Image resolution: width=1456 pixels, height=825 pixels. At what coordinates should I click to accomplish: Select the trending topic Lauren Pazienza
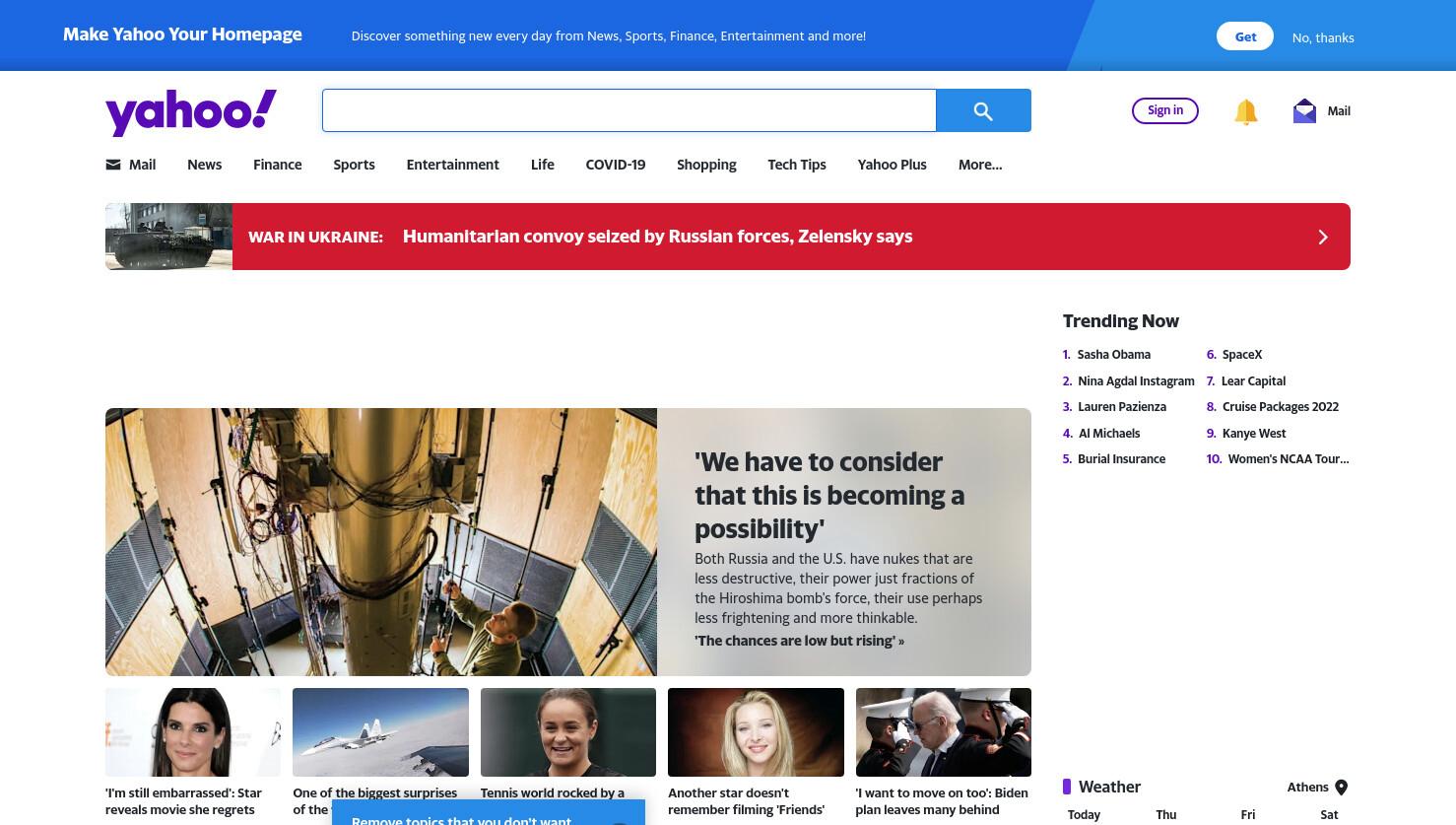point(1122,406)
